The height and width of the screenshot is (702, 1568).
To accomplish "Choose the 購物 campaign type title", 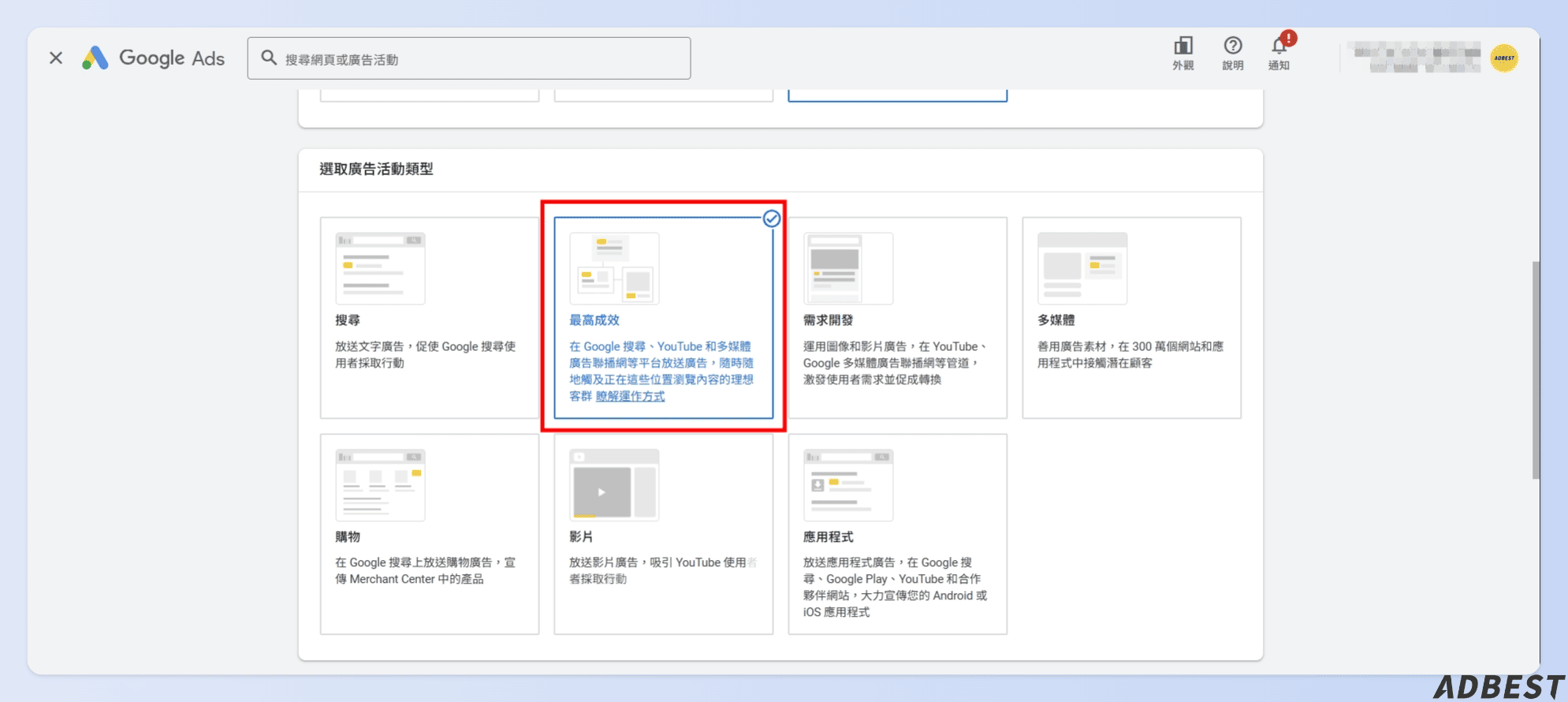I will (x=348, y=536).
